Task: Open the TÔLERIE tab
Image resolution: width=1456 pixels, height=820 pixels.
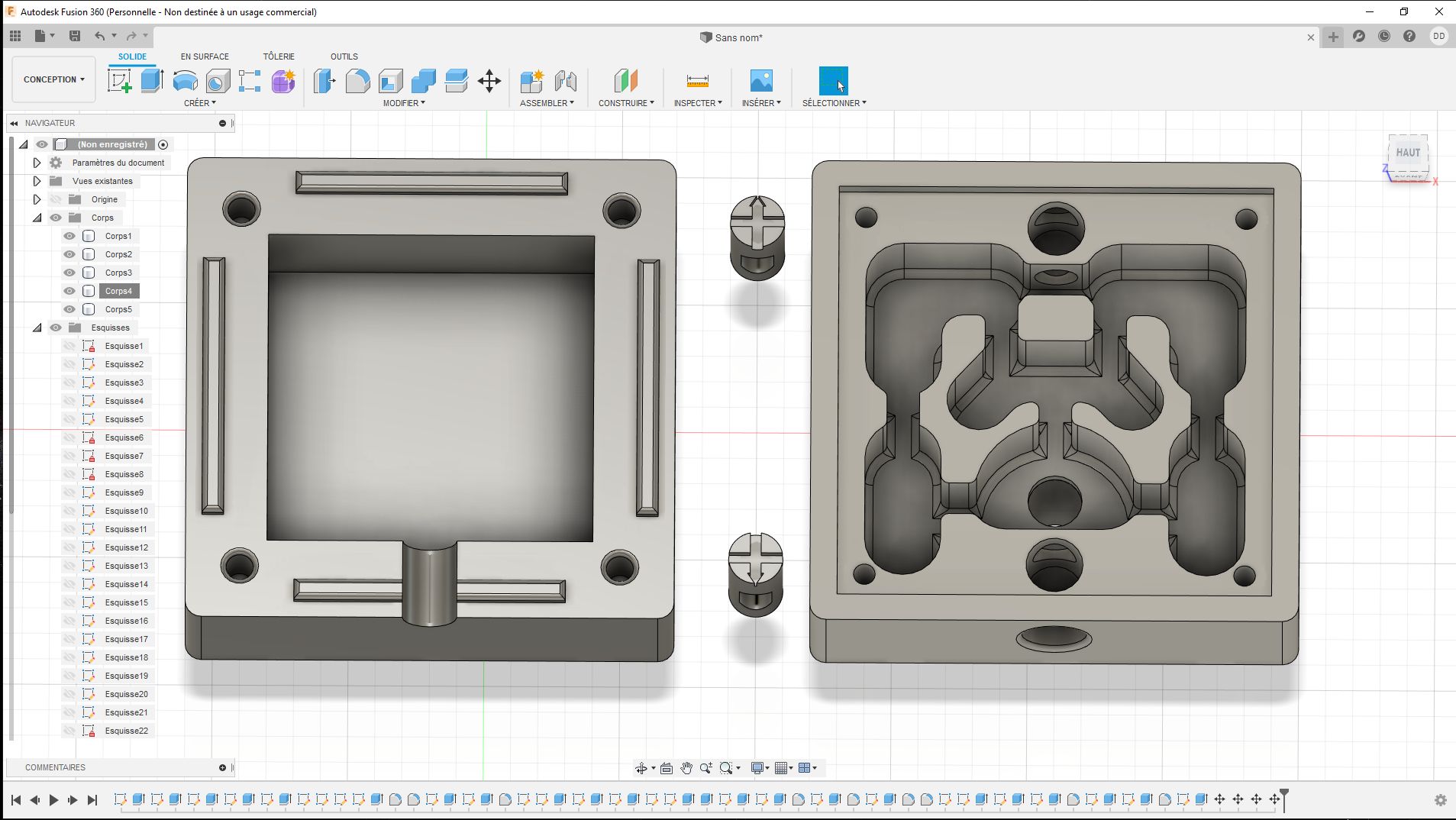Action: coord(279,56)
